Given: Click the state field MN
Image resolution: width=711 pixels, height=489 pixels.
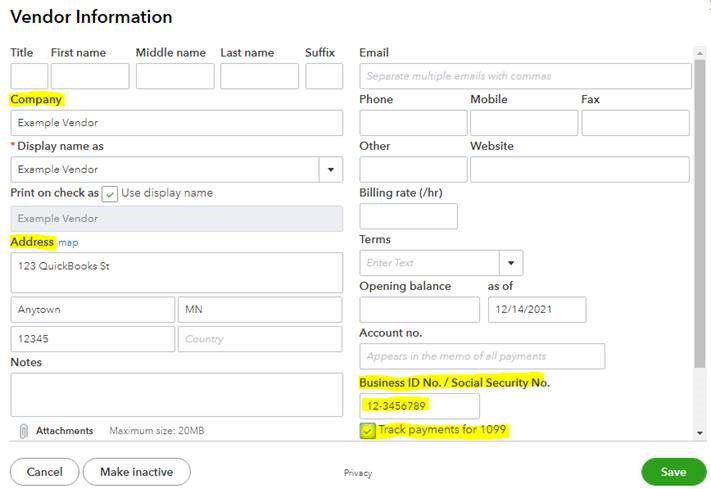Looking at the screenshot, I should (260, 310).
